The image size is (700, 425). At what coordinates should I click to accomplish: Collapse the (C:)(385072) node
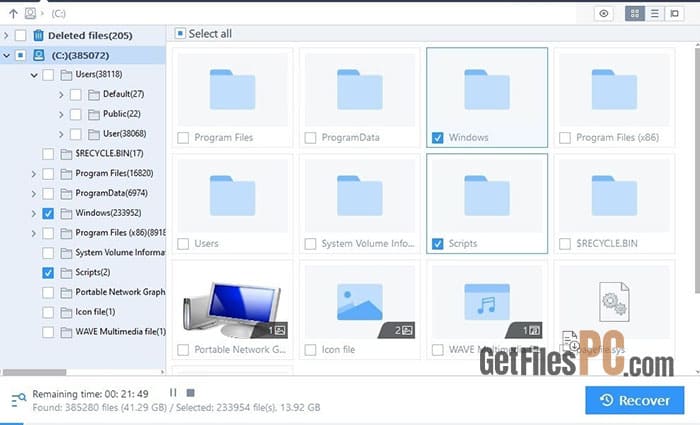[x=6, y=55]
